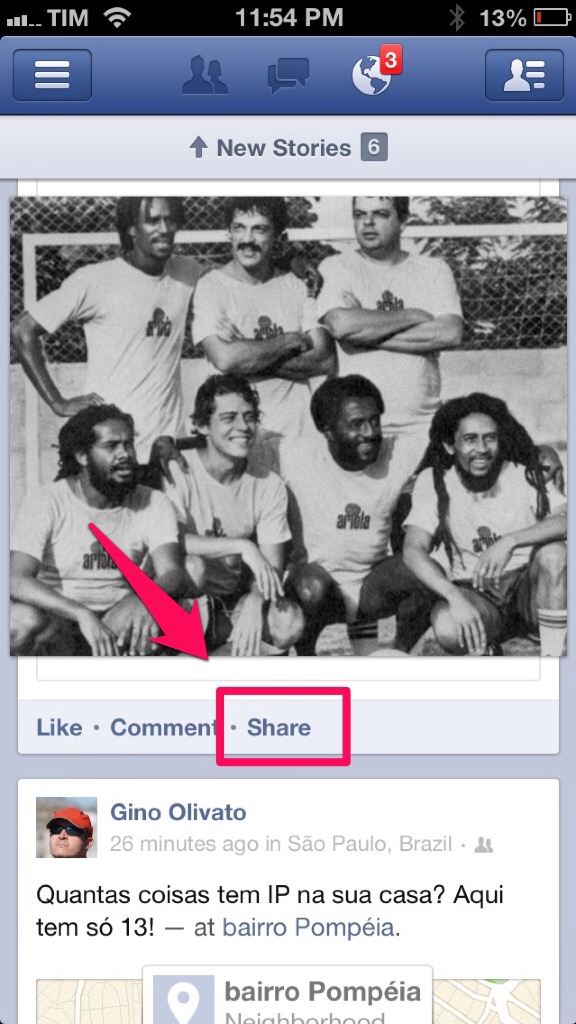Open Gino Olivato's profile picture
The image size is (576, 1024).
tap(66, 827)
